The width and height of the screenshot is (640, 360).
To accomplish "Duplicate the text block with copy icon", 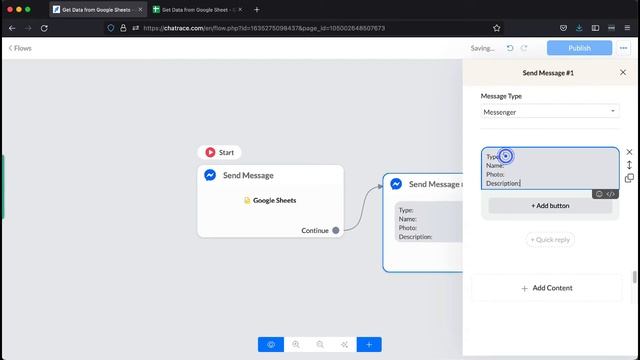I will 629,178.
